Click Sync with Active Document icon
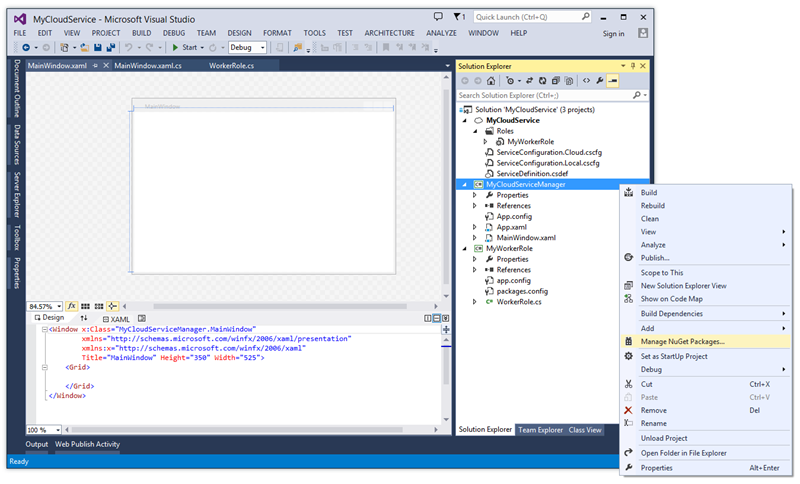The image size is (800, 484). point(530,81)
